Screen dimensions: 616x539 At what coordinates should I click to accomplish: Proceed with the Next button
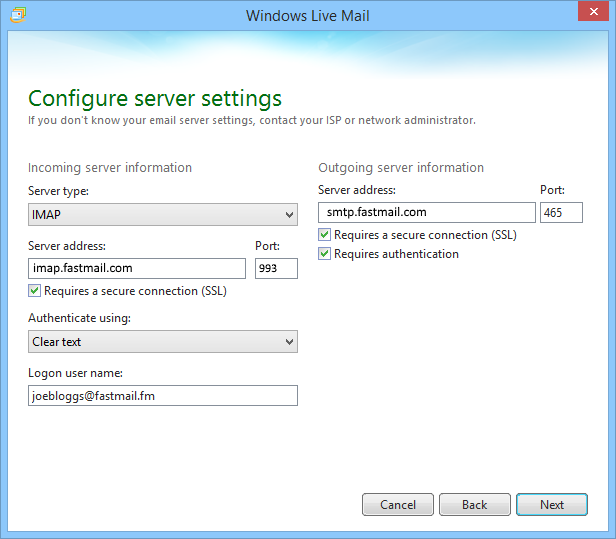coord(552,505)
